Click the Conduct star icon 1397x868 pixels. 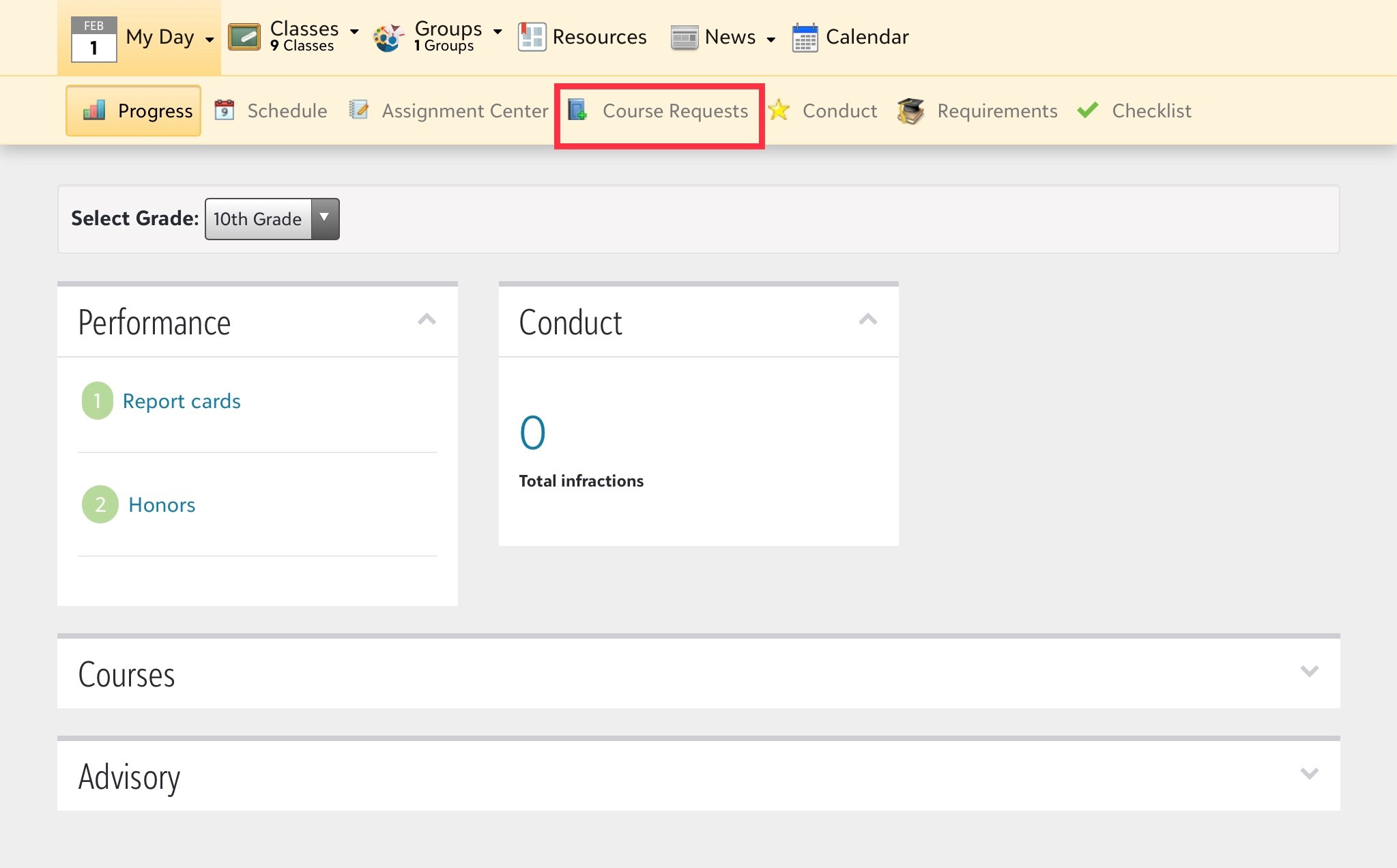(x=779, y=110)
